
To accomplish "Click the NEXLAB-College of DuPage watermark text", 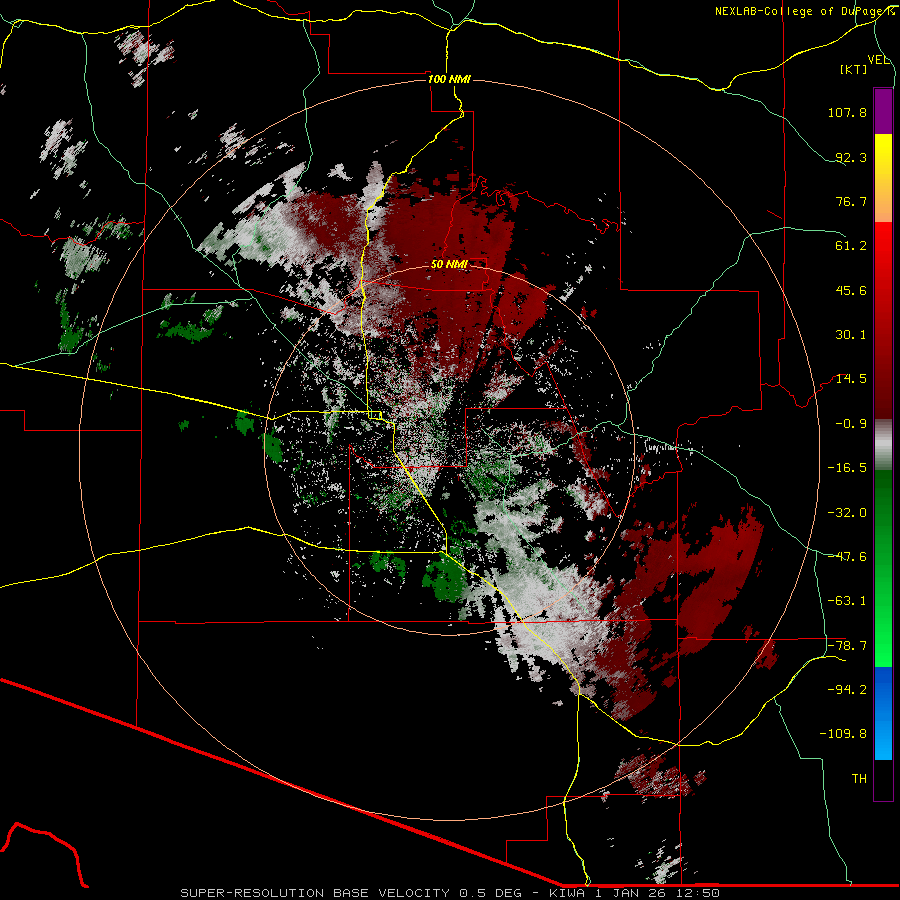I will (x=804, y=11).
